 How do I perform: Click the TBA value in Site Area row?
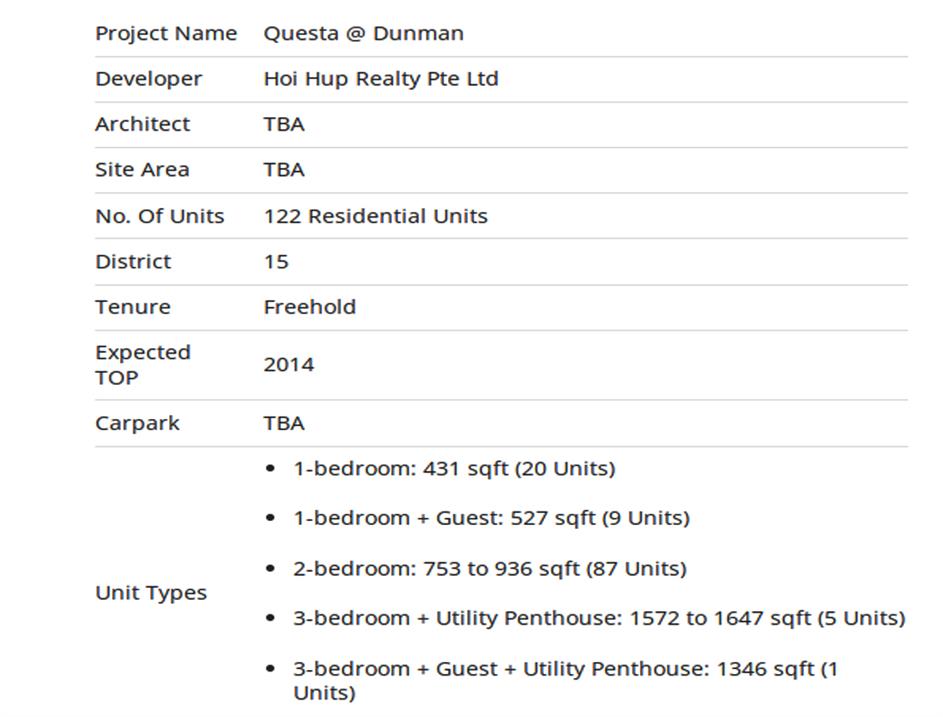coord(284,170)
